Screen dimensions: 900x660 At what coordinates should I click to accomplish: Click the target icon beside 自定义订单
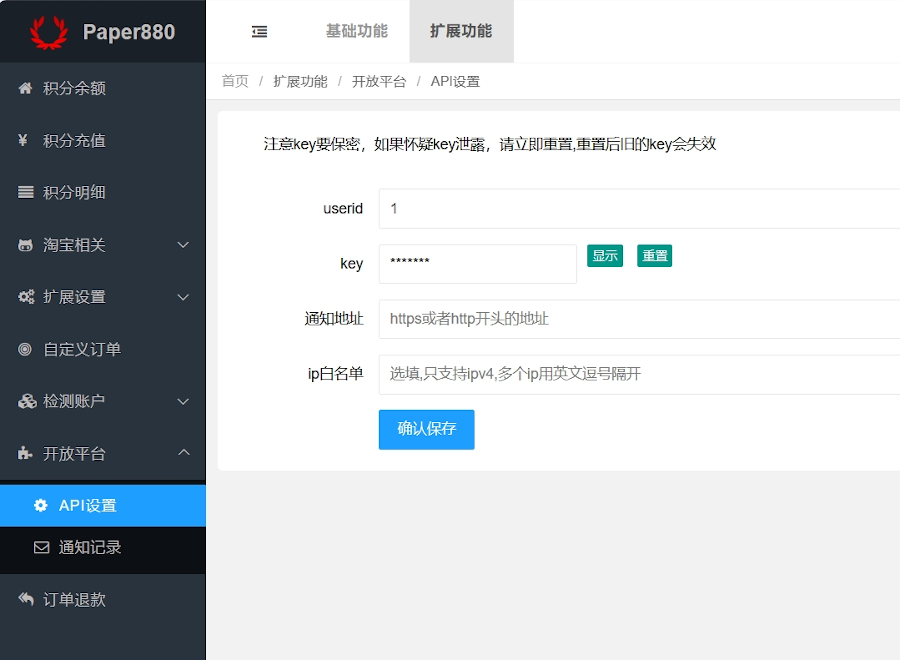pos(25,349)
